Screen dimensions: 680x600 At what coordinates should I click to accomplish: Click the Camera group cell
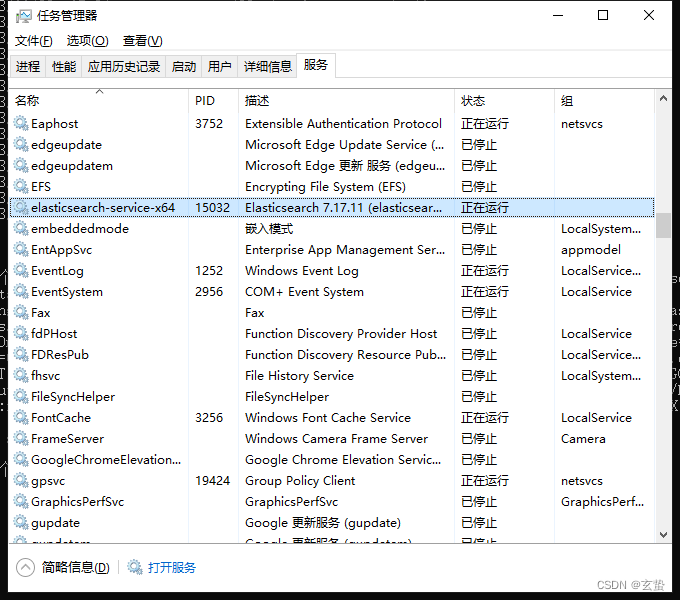click(x=583, y=439)
